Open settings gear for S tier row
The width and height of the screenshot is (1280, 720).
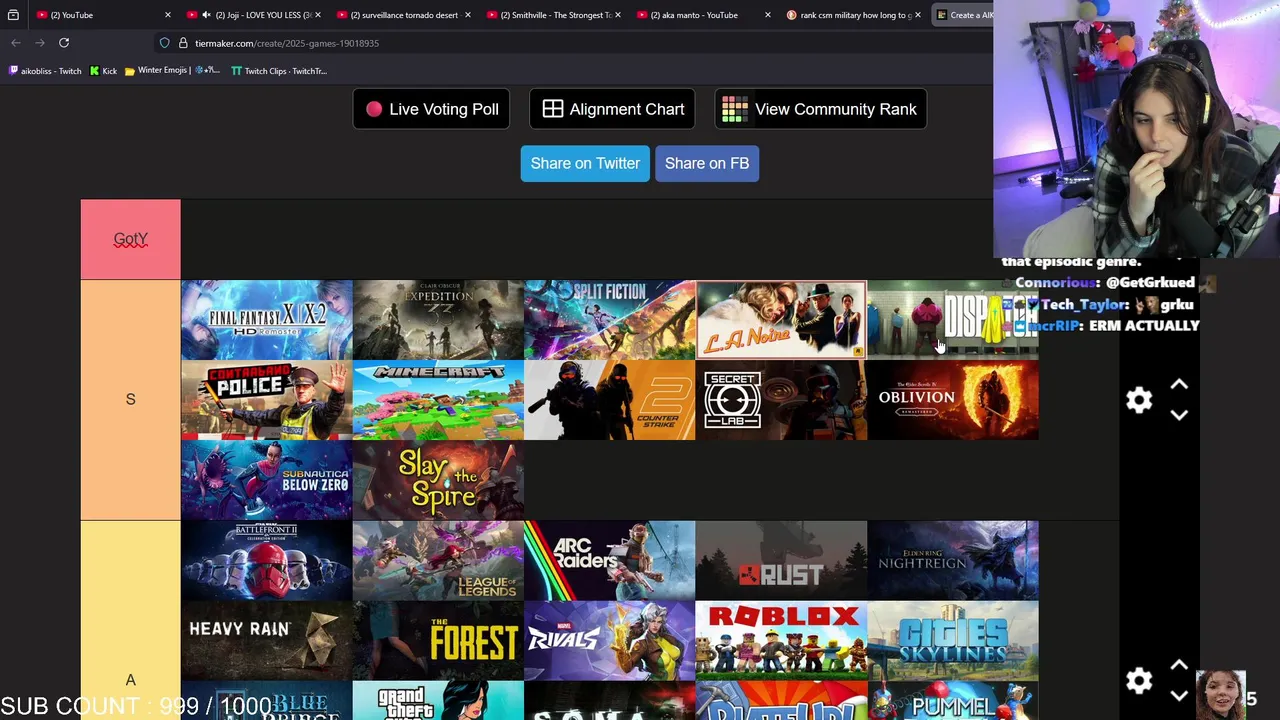tap(1139, 400)
